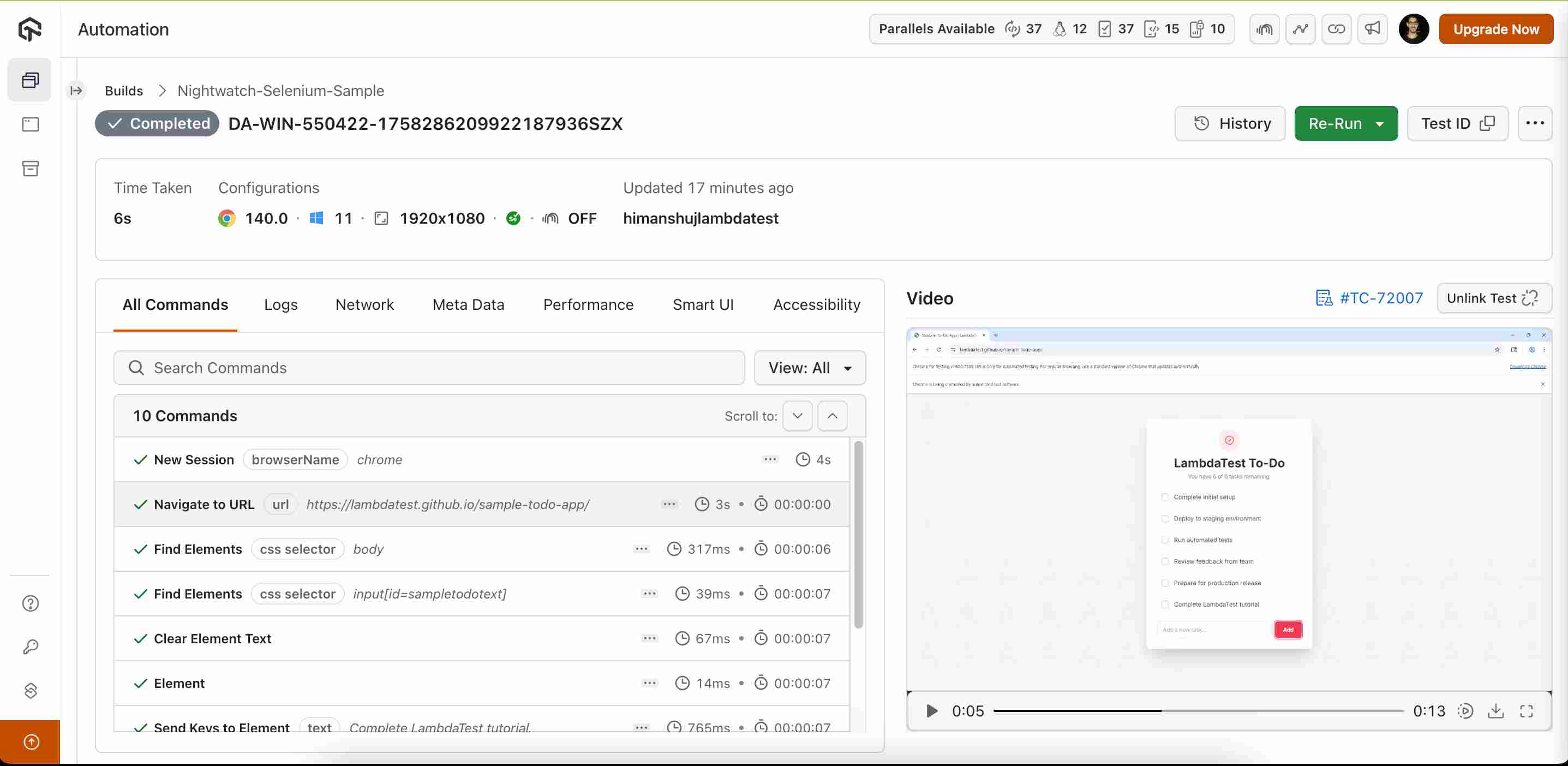The image size is (1568, 766).
Task: Download the test video
Action: 1495,710
